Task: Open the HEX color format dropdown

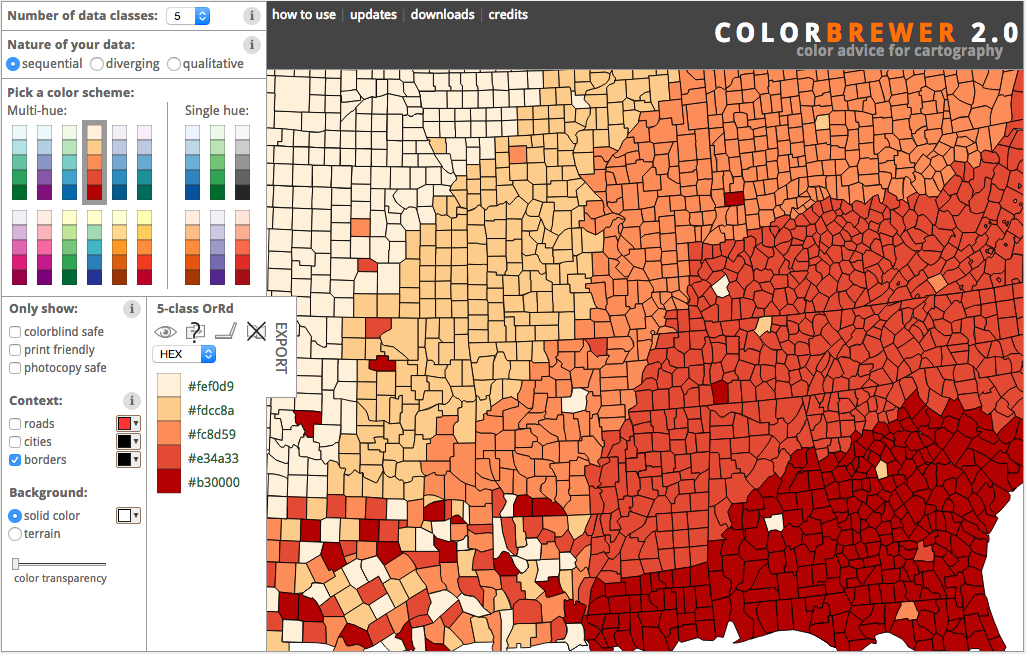Action: (x=184, y=354)
